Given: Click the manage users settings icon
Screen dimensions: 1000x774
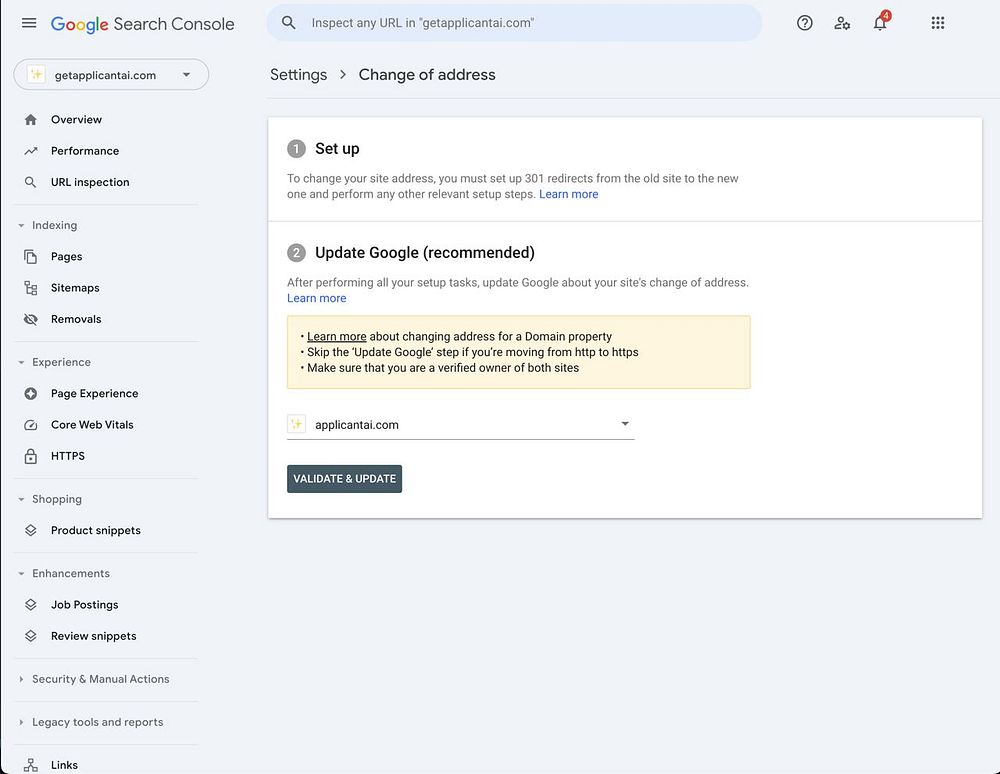Looking at the screenshot, I should (x=842, y=23).
